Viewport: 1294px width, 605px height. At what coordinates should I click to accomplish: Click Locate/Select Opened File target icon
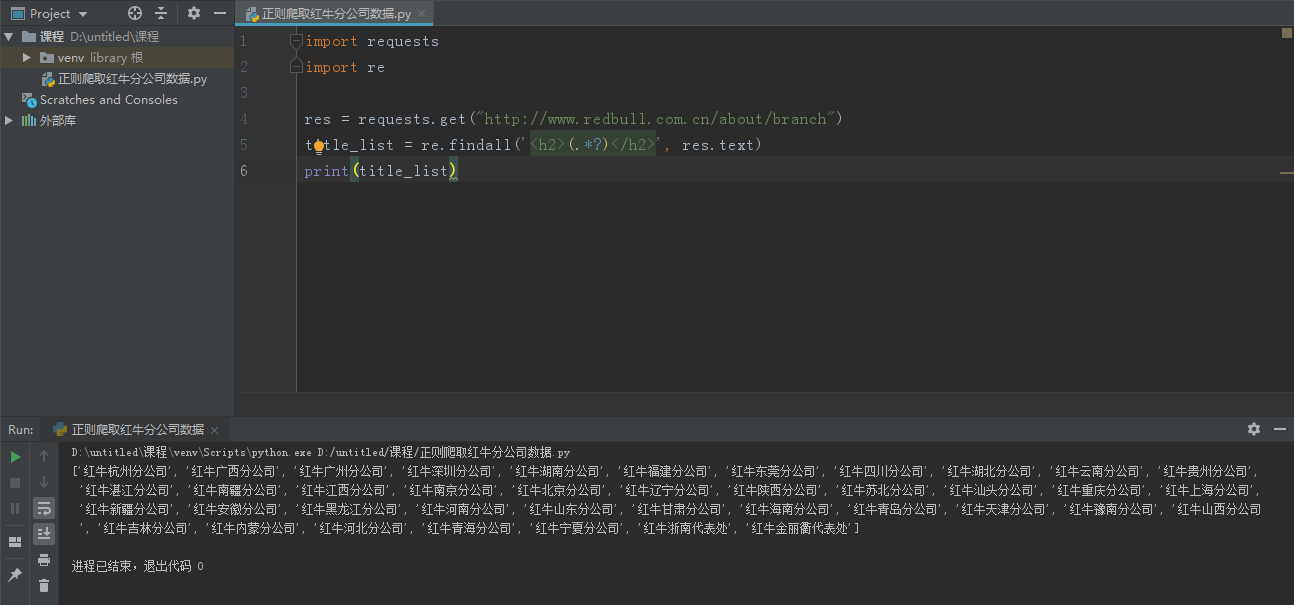click(135, 13)
